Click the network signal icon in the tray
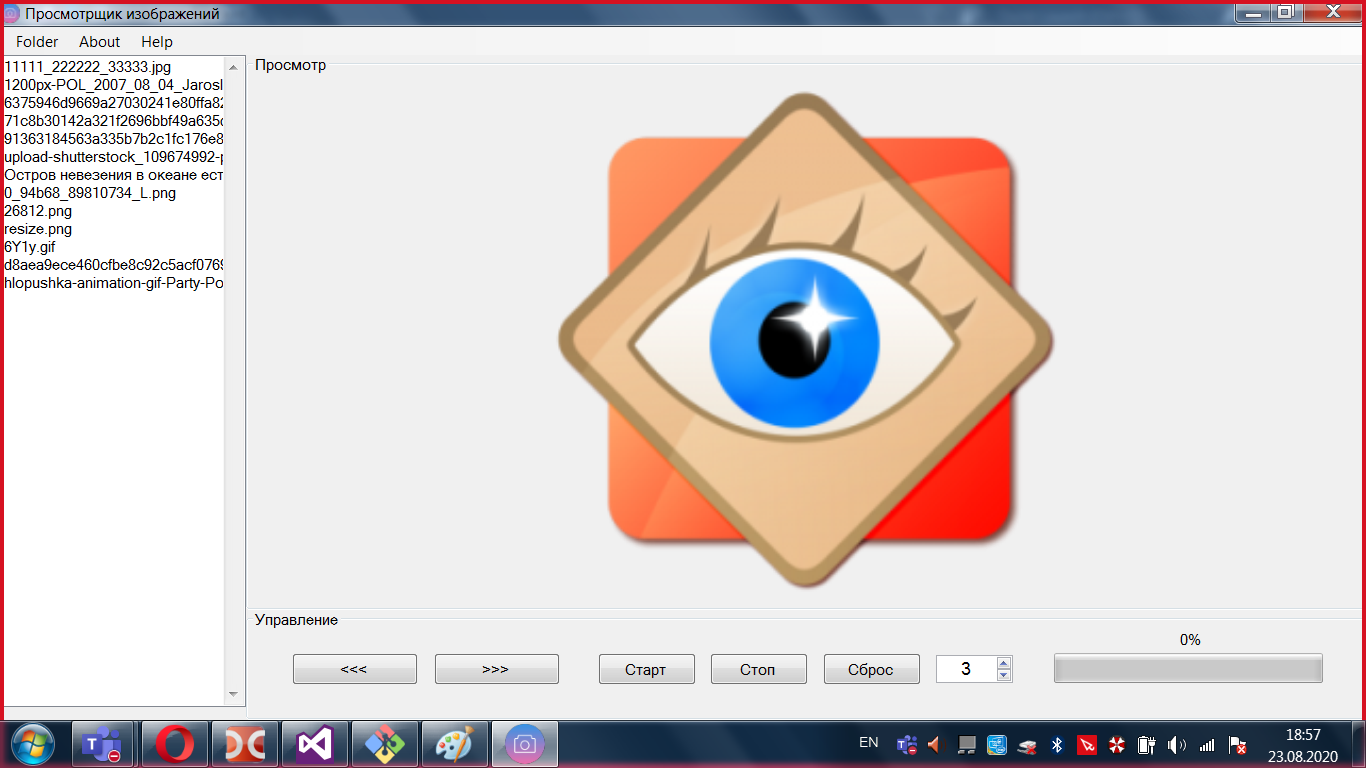 tap(1206, 745)
